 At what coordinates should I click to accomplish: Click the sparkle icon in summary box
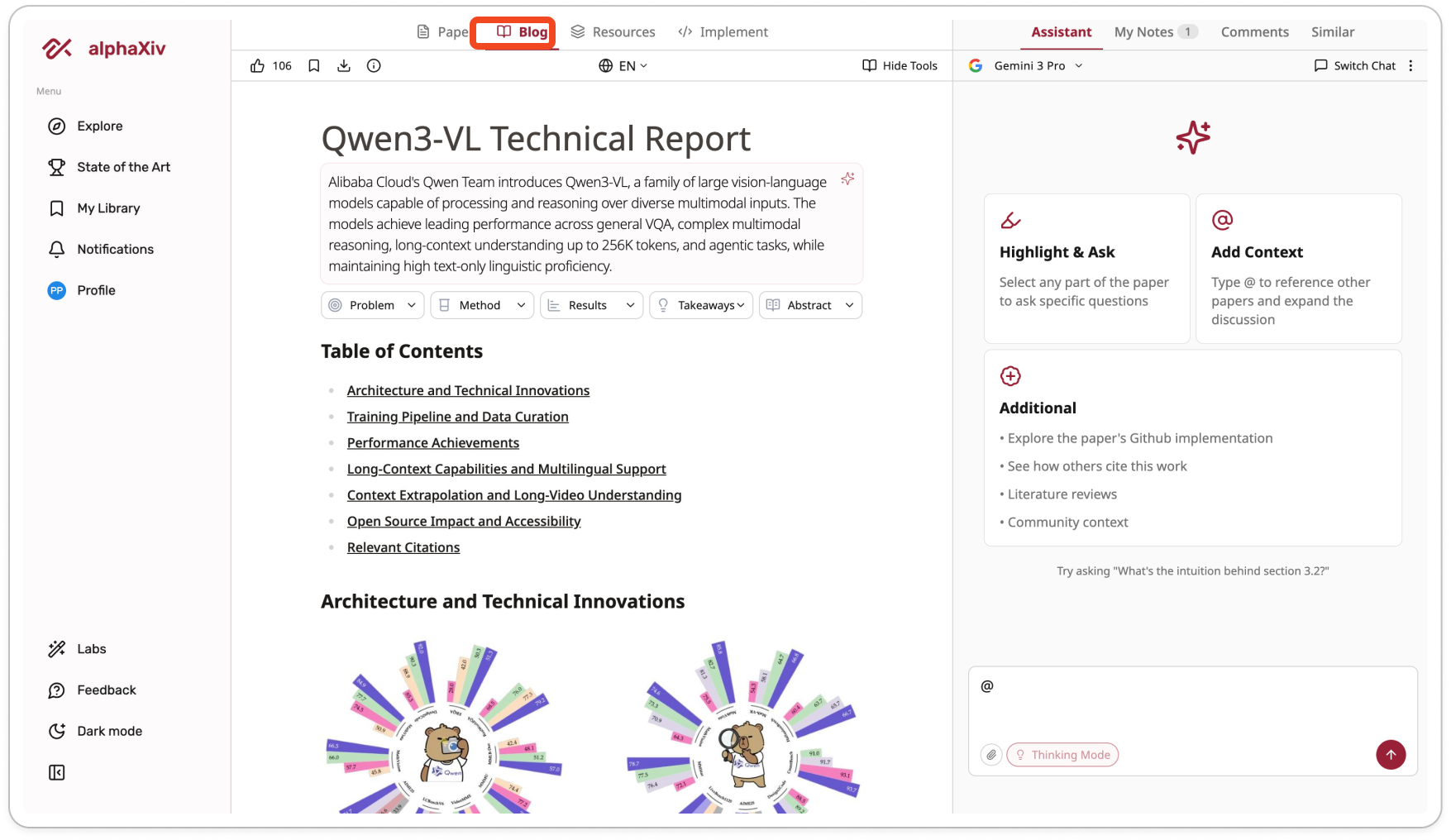coord(847,179)
